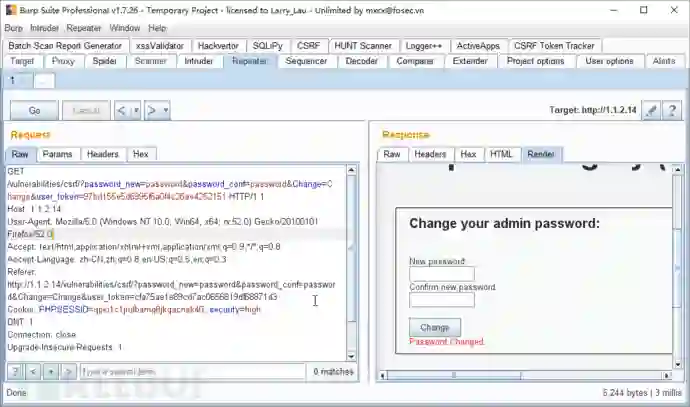Click the 'Cookie: PHPSESSID' request line
Image resolution: width=690 pixels, height=407 pixels.
pos(134,310)
